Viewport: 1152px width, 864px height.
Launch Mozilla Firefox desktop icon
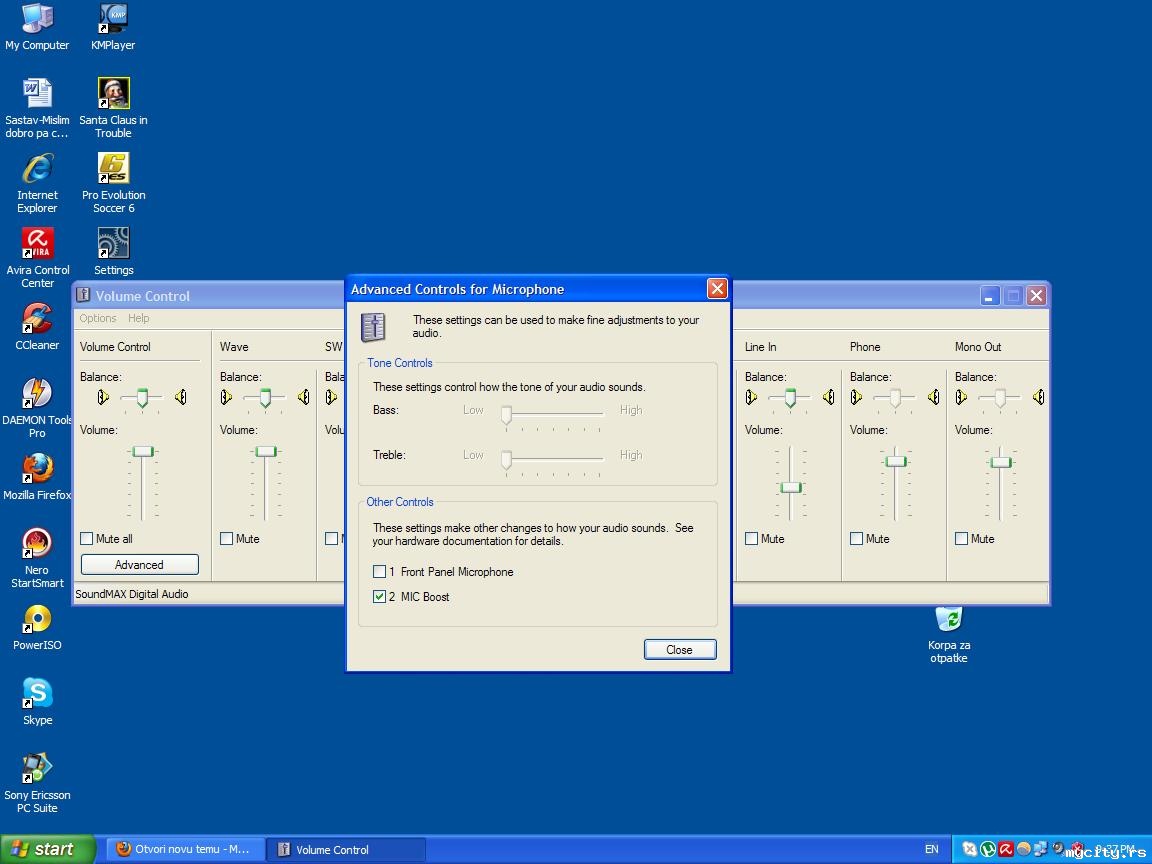(37, 469)
